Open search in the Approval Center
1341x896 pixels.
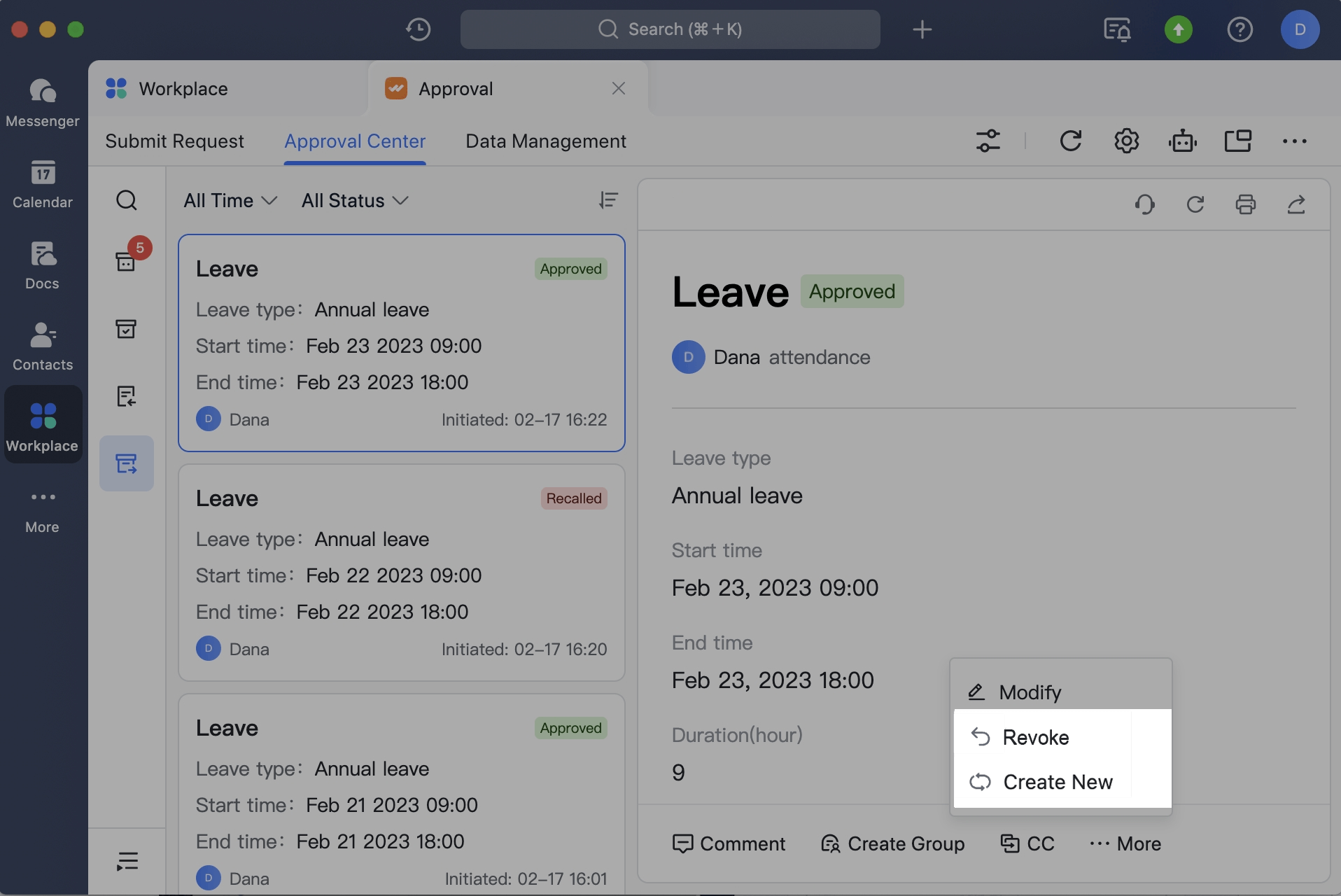(127, 201)
